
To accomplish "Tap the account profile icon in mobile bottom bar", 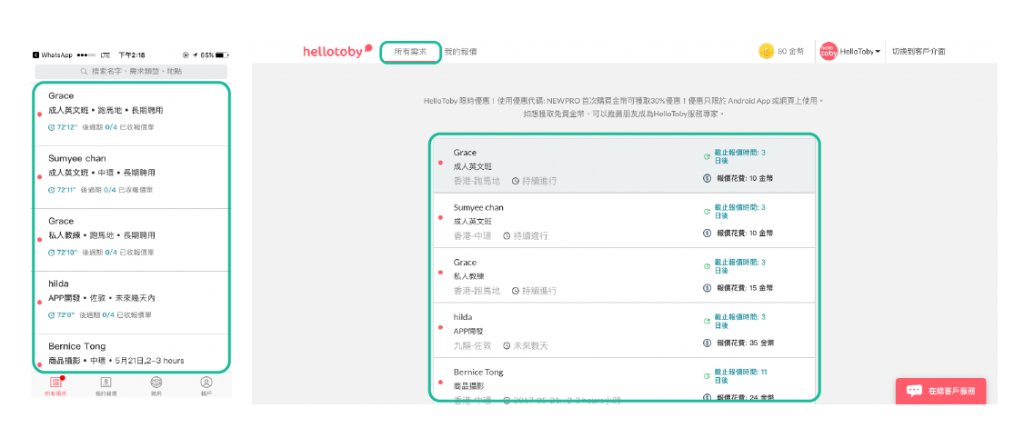I will (206, 381).
